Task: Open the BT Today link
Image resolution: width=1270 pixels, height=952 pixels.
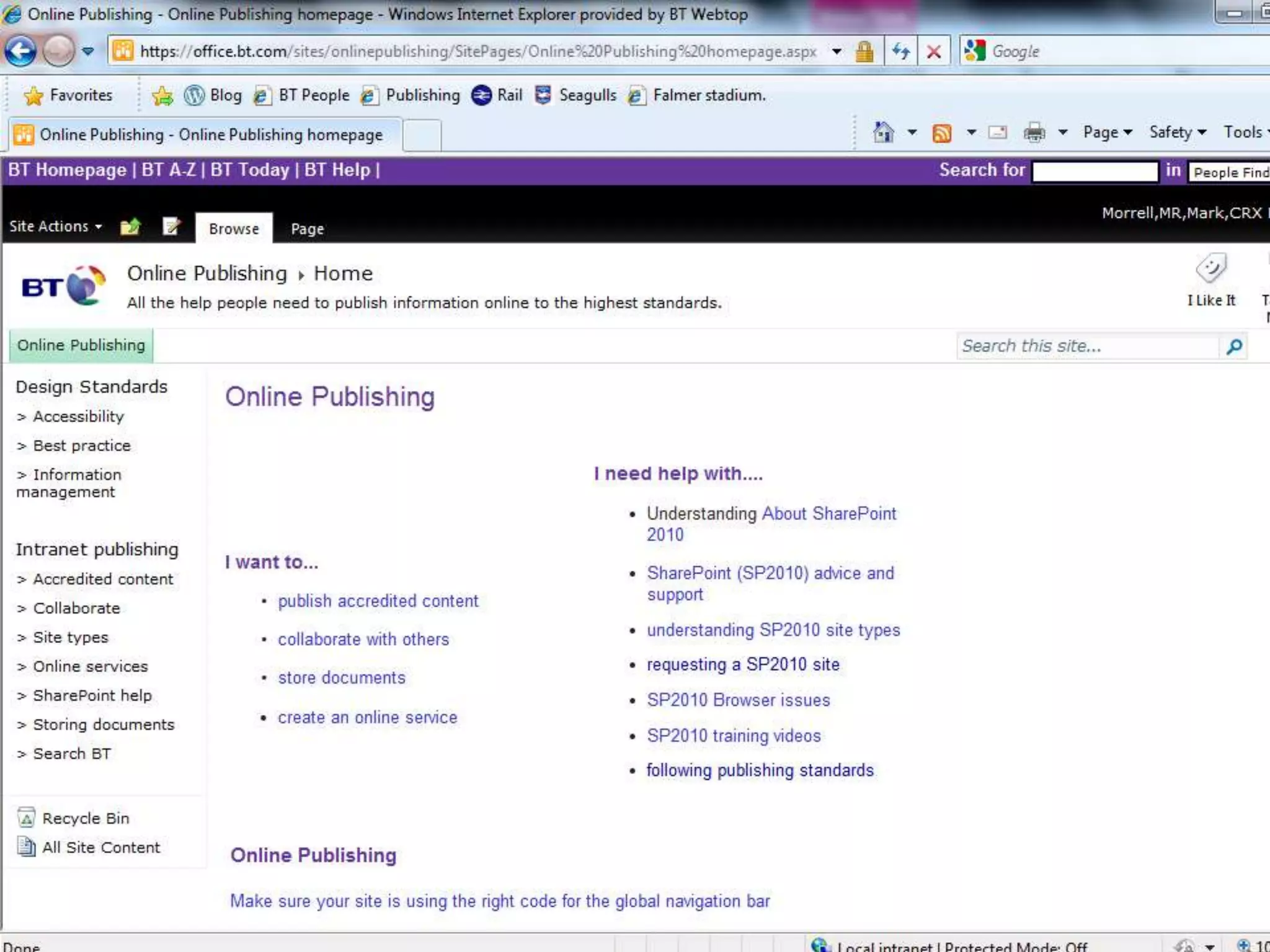Action: [250, 170]
